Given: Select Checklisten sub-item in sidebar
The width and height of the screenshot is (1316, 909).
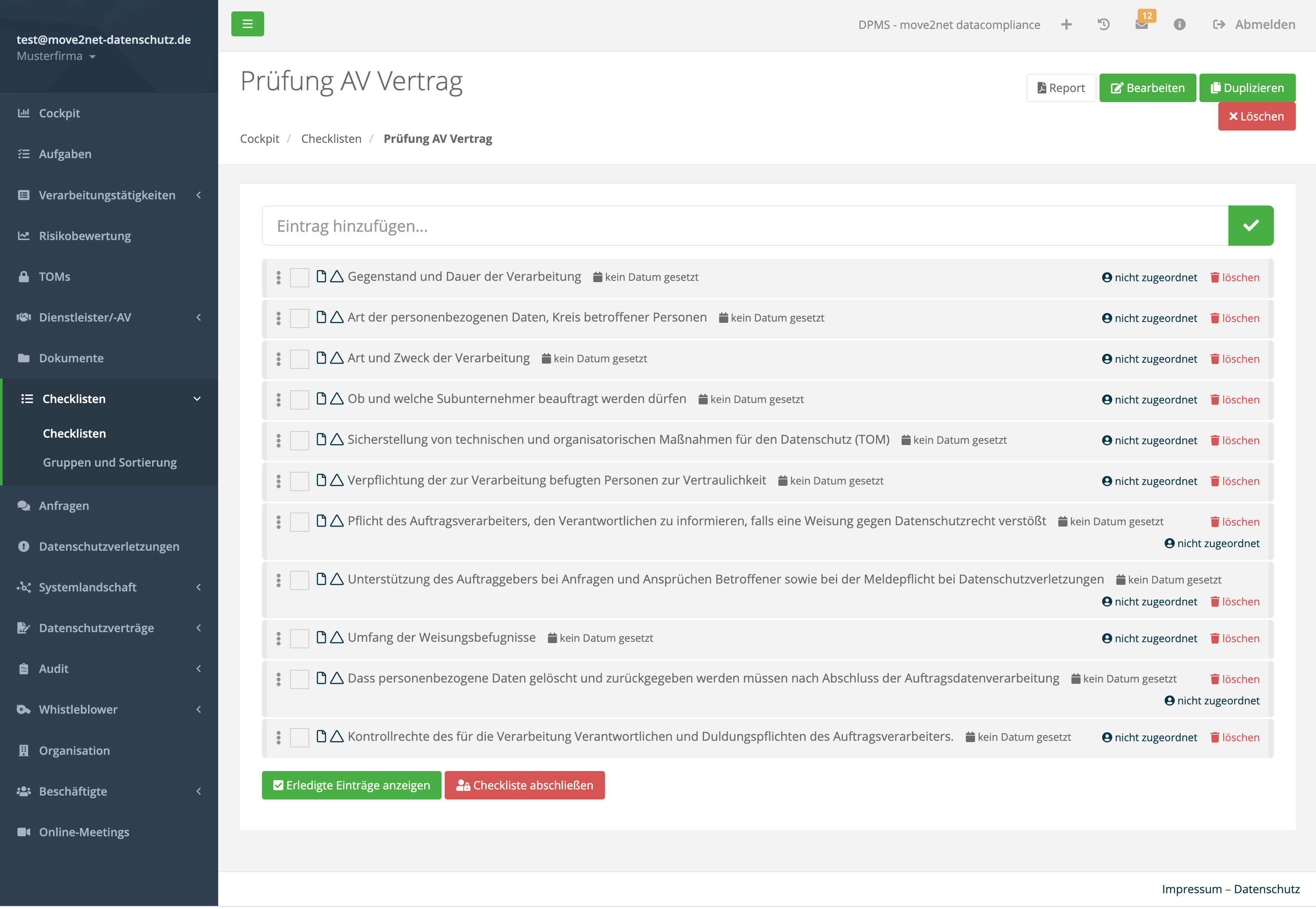Looking at the screenshot, I should click(x=74, y=433).
